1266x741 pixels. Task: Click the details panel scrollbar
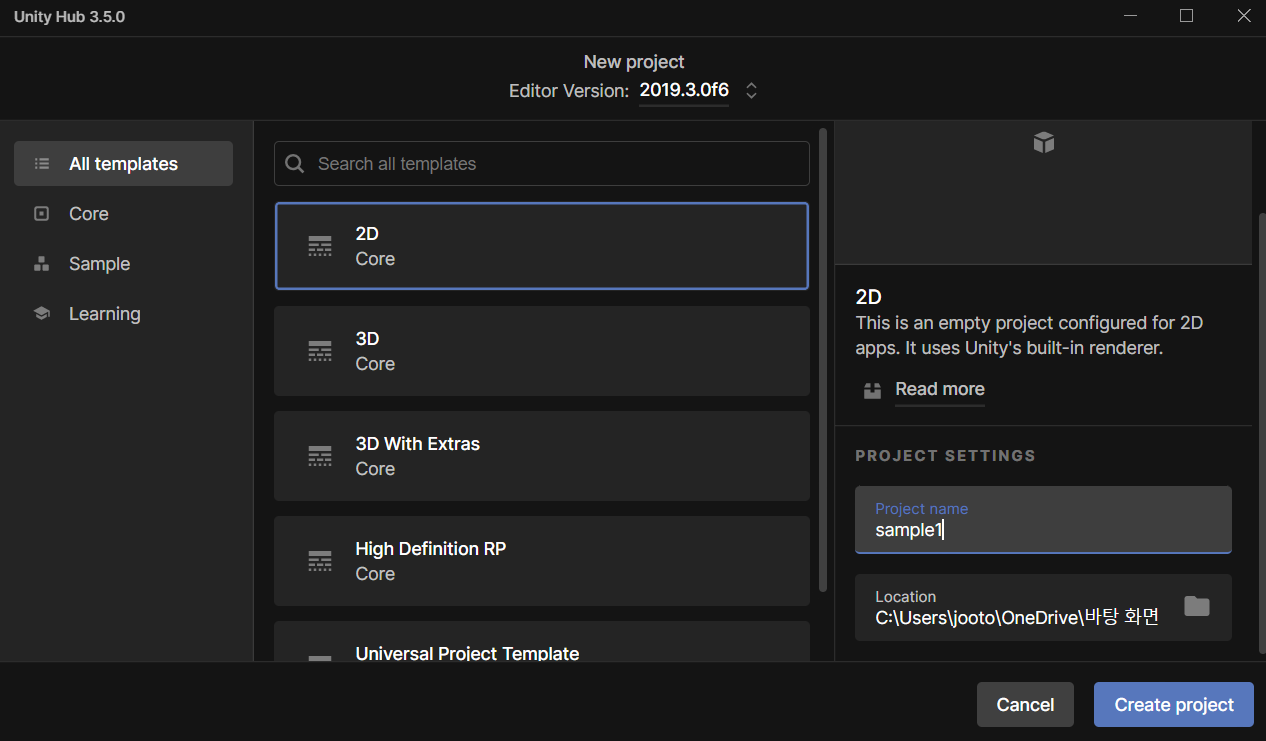[1261, 432]
